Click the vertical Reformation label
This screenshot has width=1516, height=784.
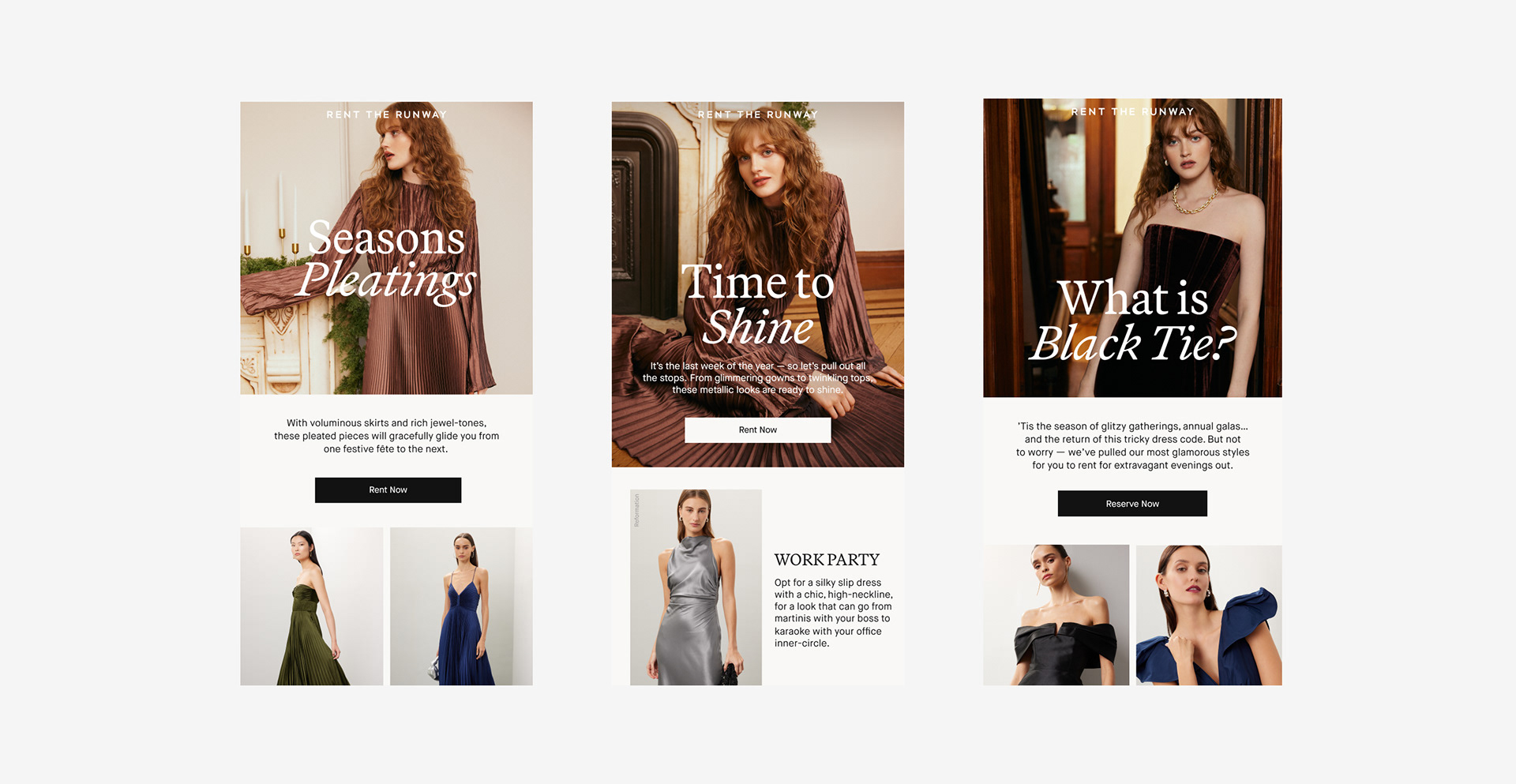click(636, 510)
